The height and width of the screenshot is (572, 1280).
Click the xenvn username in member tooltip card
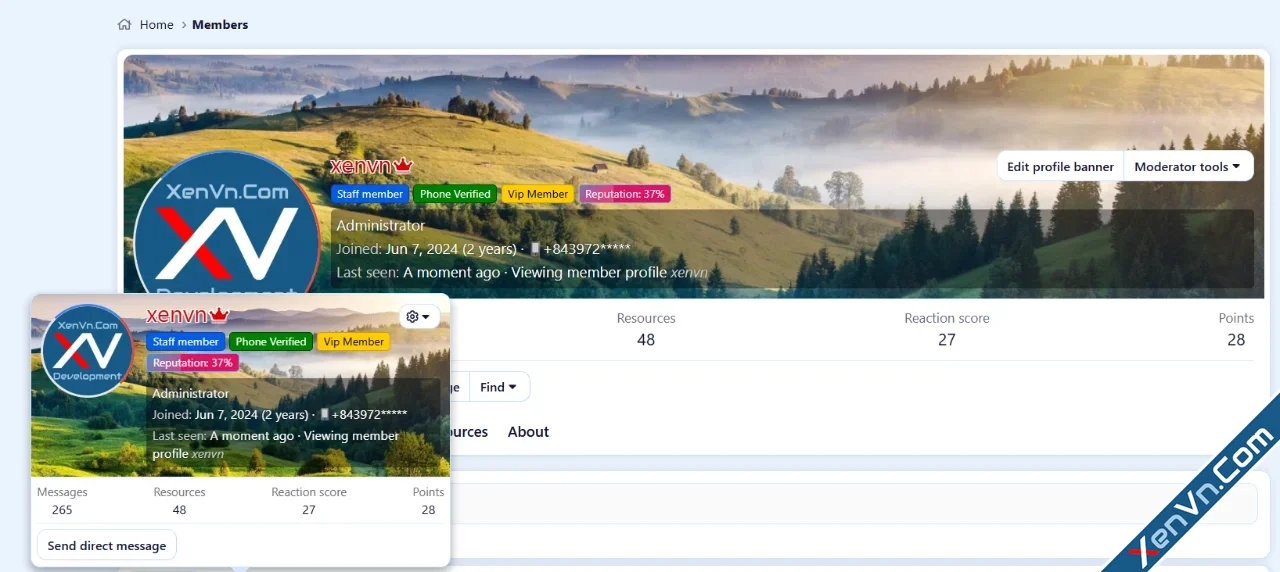click(176, 316)
